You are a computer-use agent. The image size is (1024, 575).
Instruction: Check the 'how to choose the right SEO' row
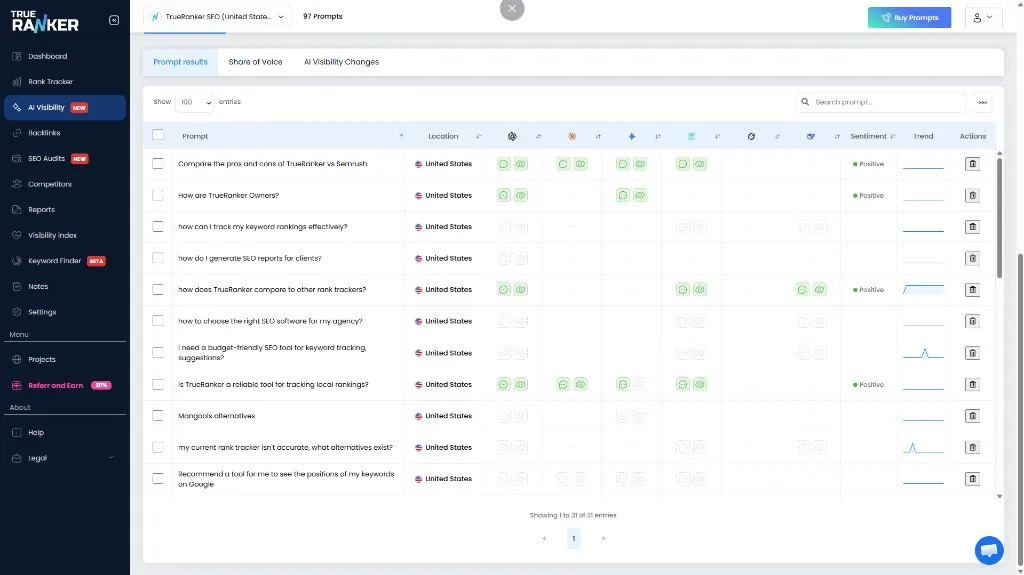(x=157, y=320)
